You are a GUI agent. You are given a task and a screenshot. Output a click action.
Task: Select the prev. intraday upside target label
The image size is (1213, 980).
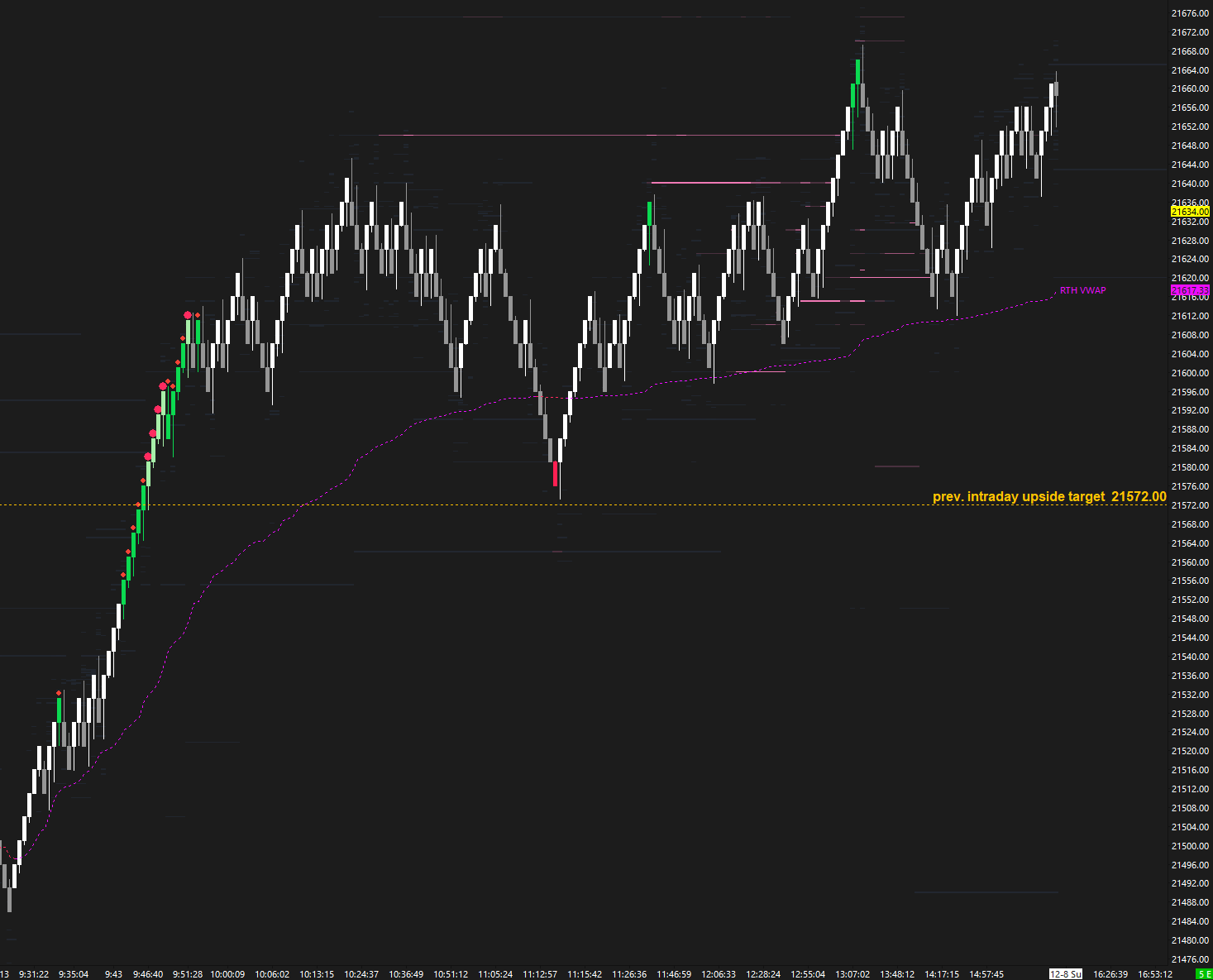pos(1049,496)
